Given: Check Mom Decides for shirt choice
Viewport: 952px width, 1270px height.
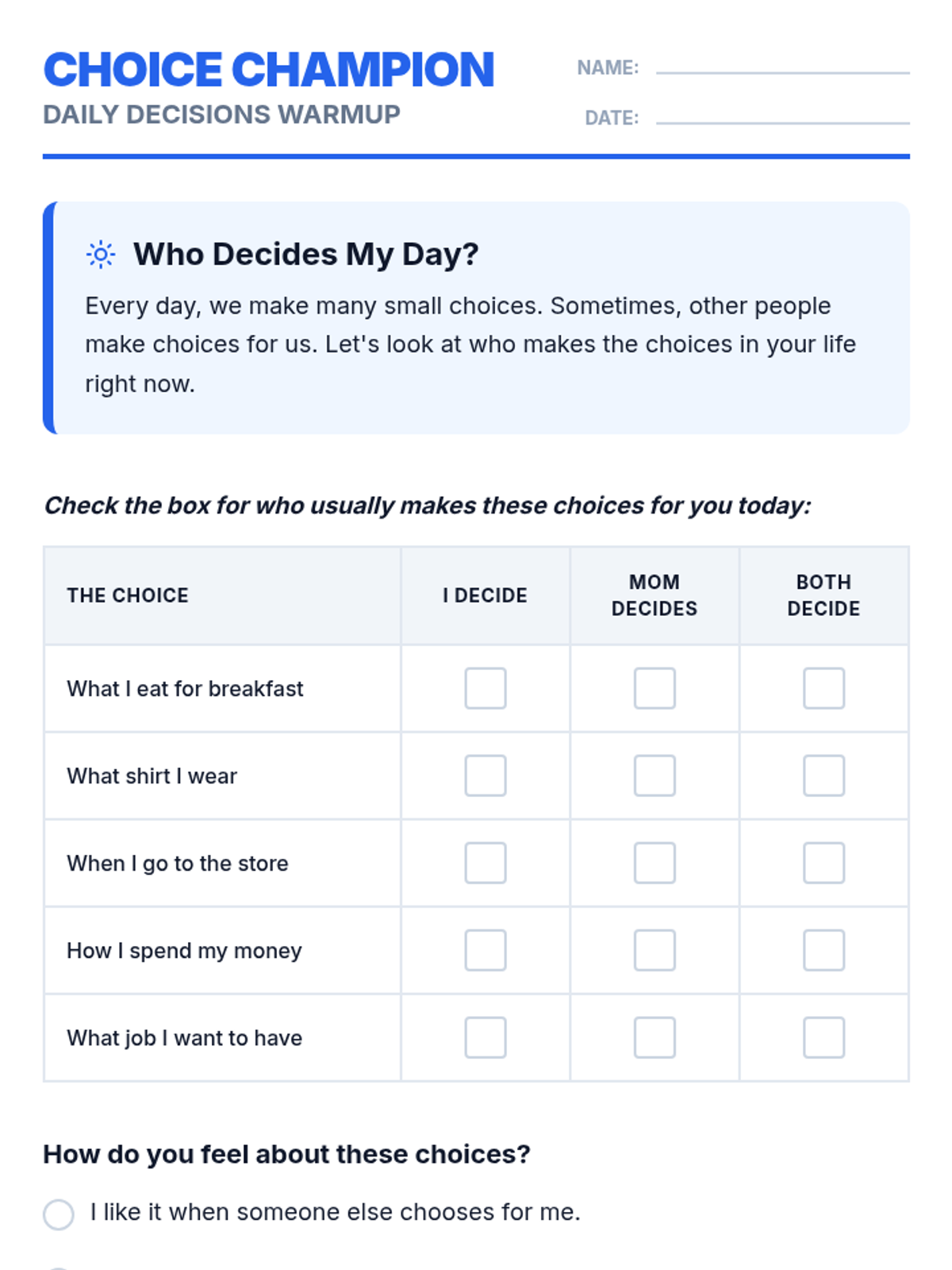Looking at the screenshot, I should 654,775.
